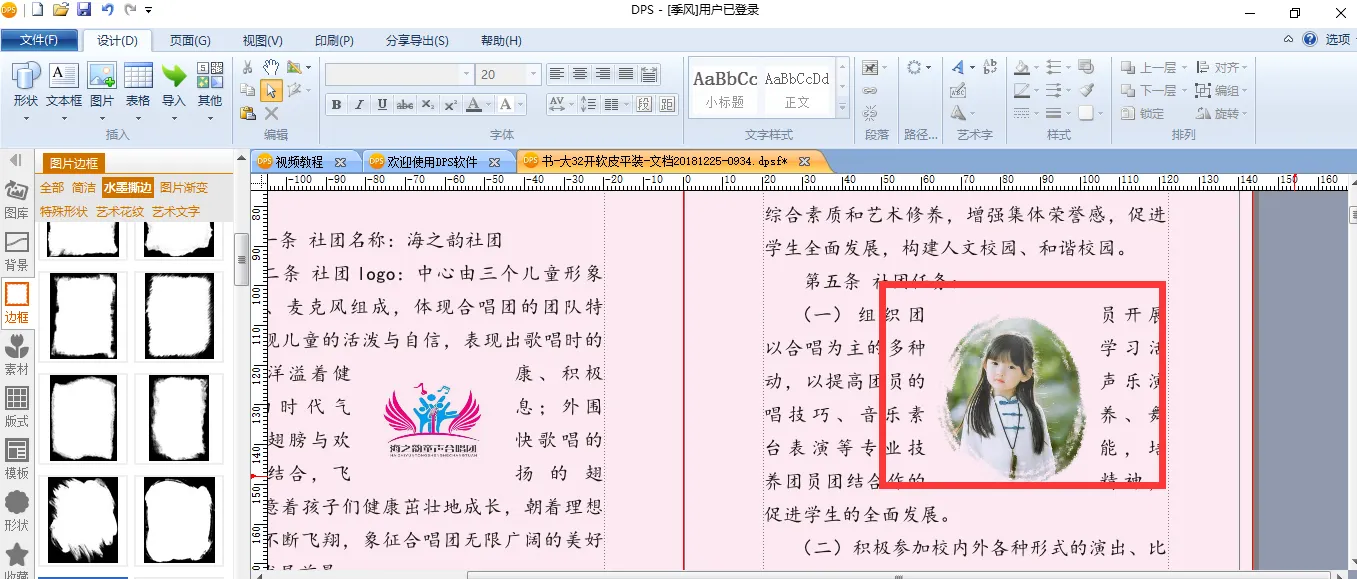Open the 背景 background sidebar panel
This screenshot has height=579, width=1357.
[x=17, y=252]
